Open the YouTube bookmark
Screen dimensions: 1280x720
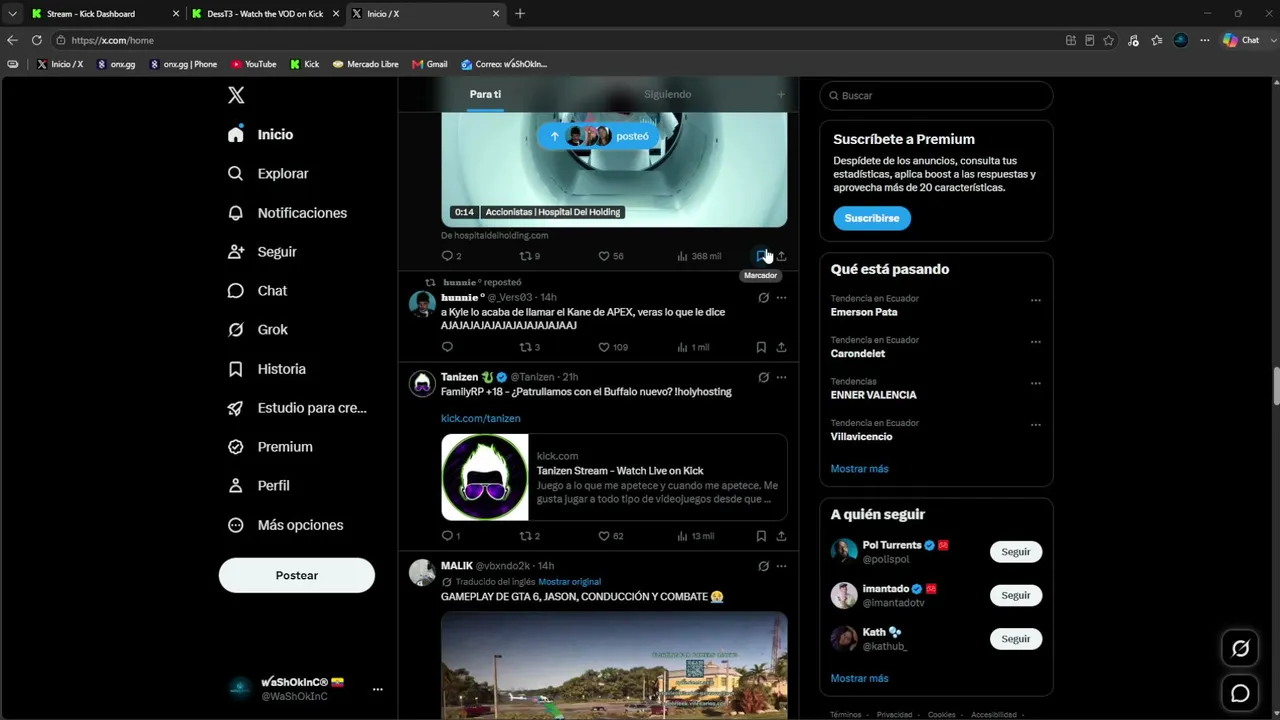(254, 64)
